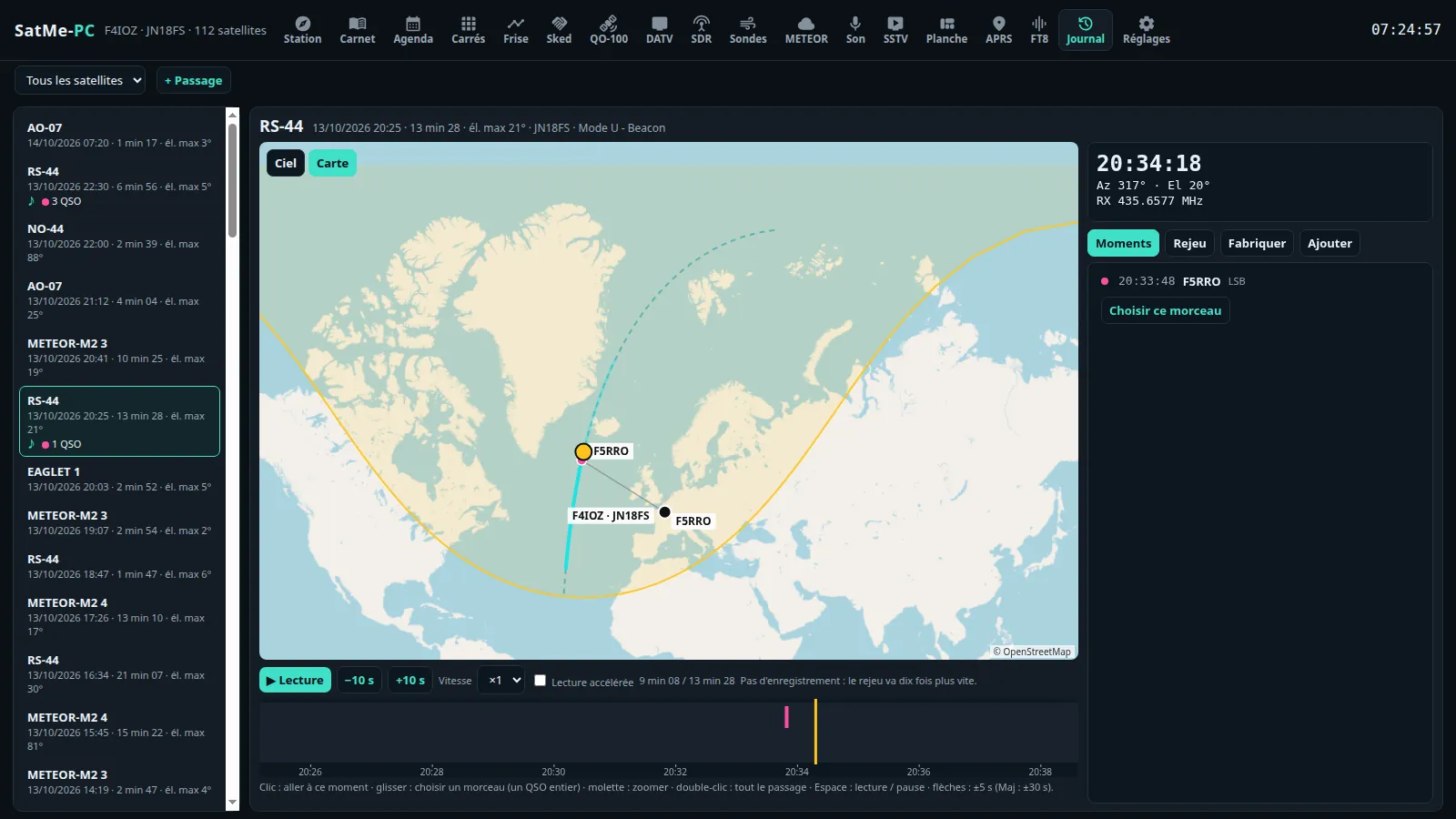Image resolution: width=1456 pixels, height=819 pixels.
Task: Open the Fabriquer tab
Action: (x=1257, y=243)
